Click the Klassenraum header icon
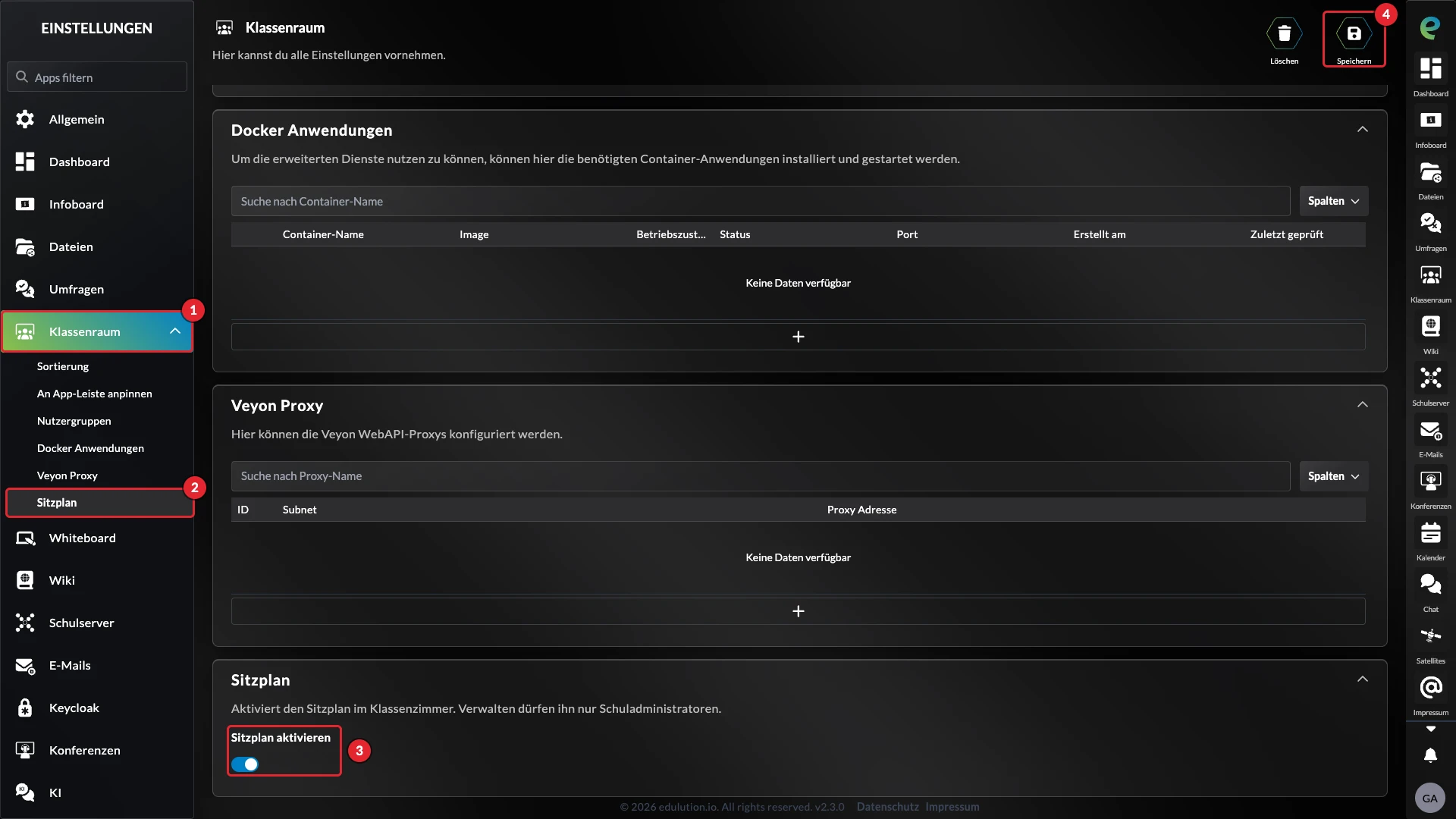The width and height of the screenshot is (1456, 819). [224, 28]
